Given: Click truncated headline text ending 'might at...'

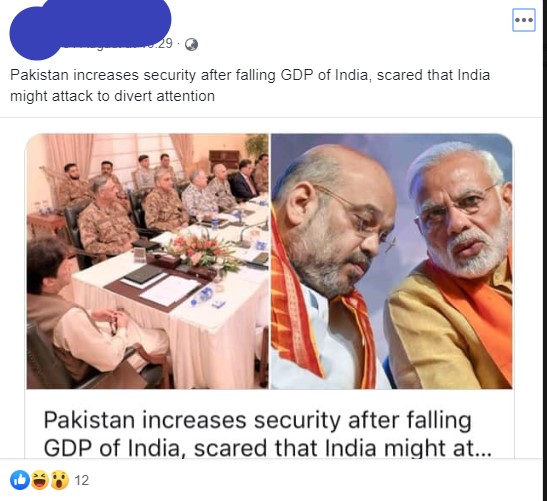Looking at the screenshot, I should [x=268, y=448].
